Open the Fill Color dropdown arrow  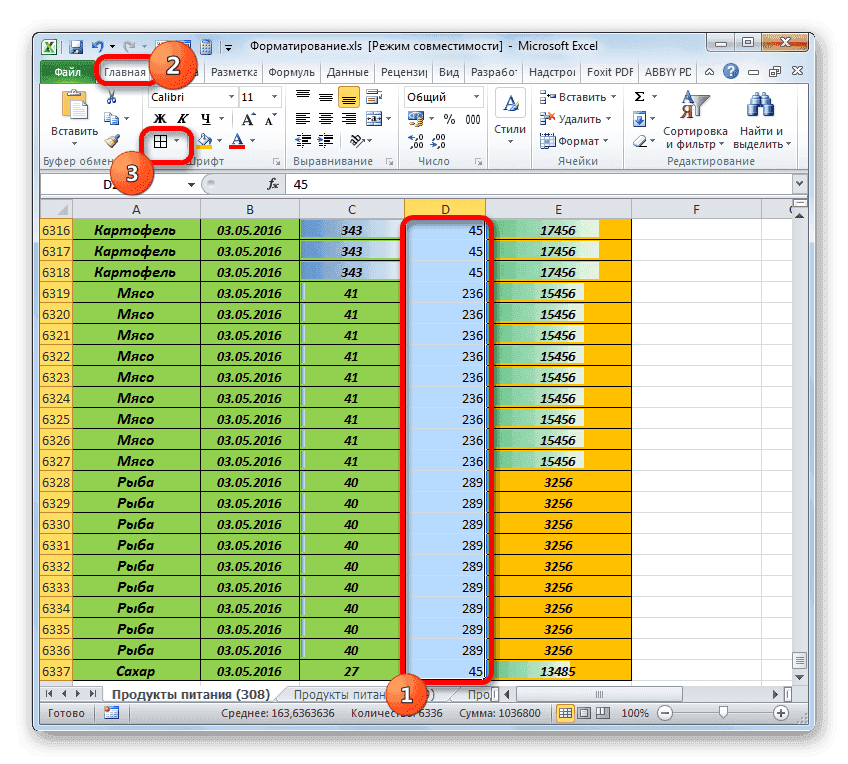(x=219, y=142)
